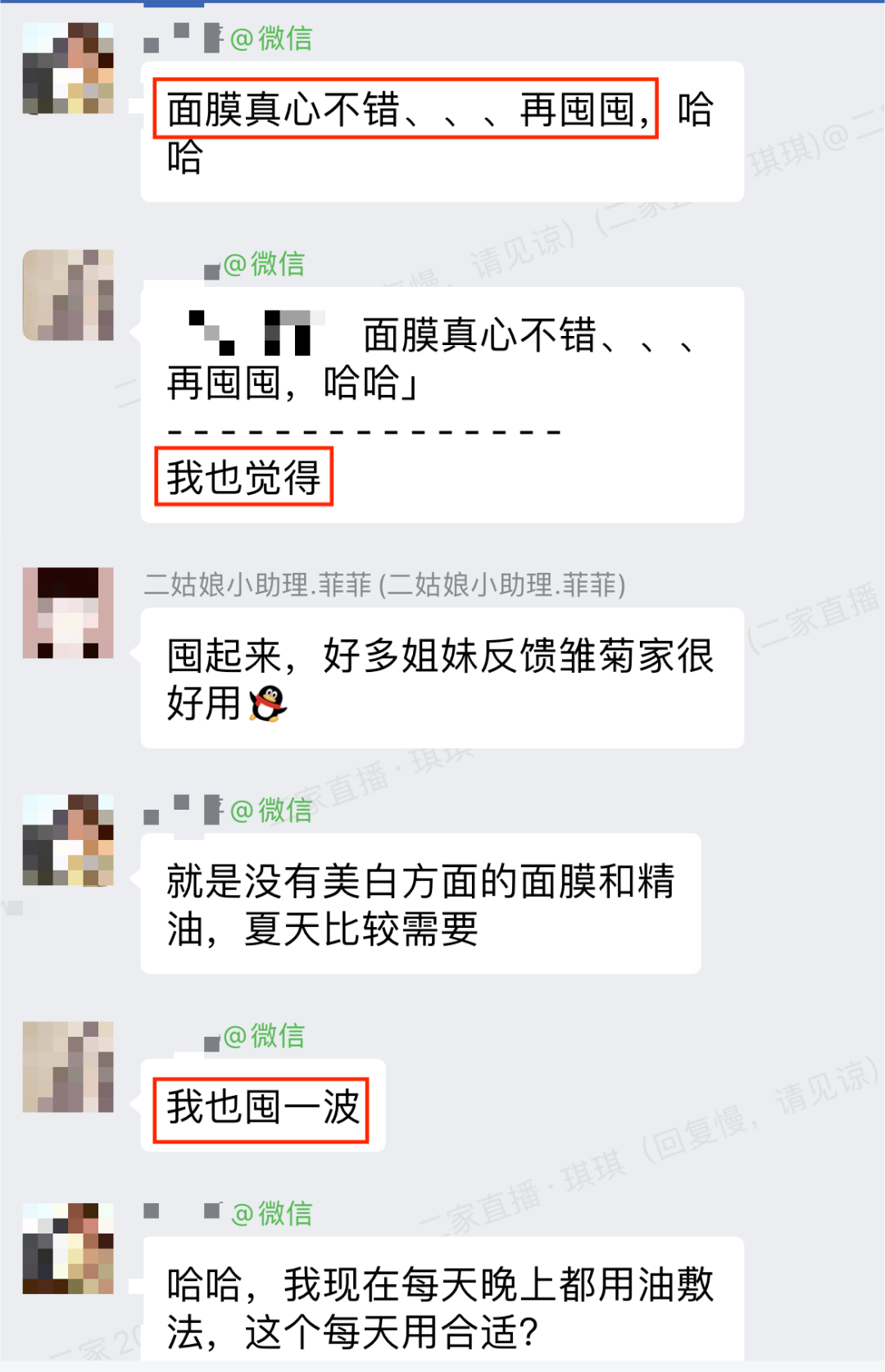Click the @微信 tag above the quoted reply

point(264,264)
